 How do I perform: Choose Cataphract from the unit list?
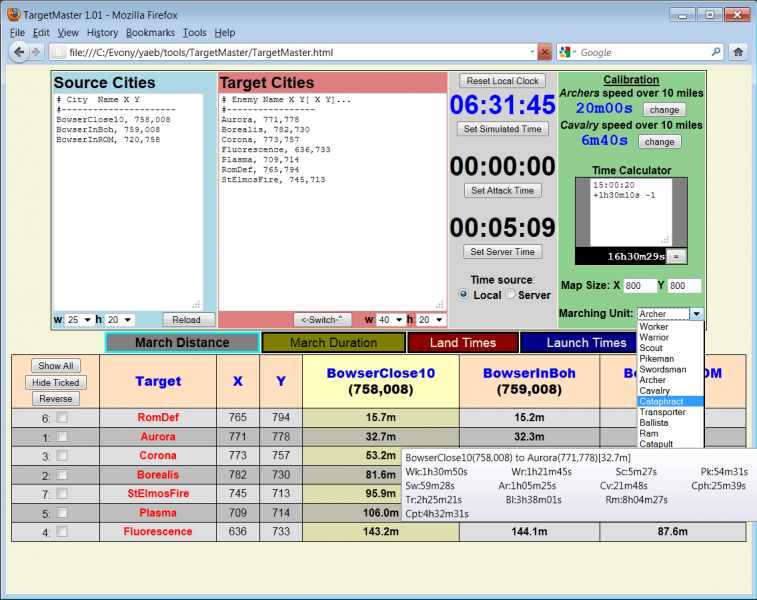[x=661, y=401]
